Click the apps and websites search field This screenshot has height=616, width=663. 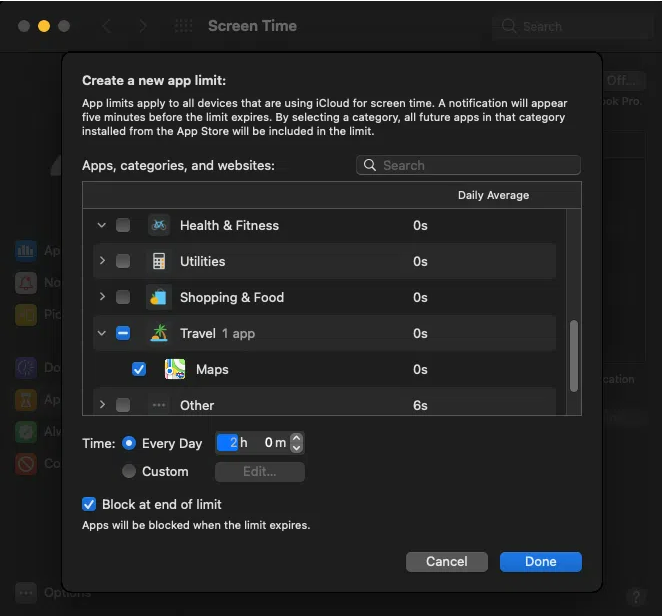tap(468, 165)
